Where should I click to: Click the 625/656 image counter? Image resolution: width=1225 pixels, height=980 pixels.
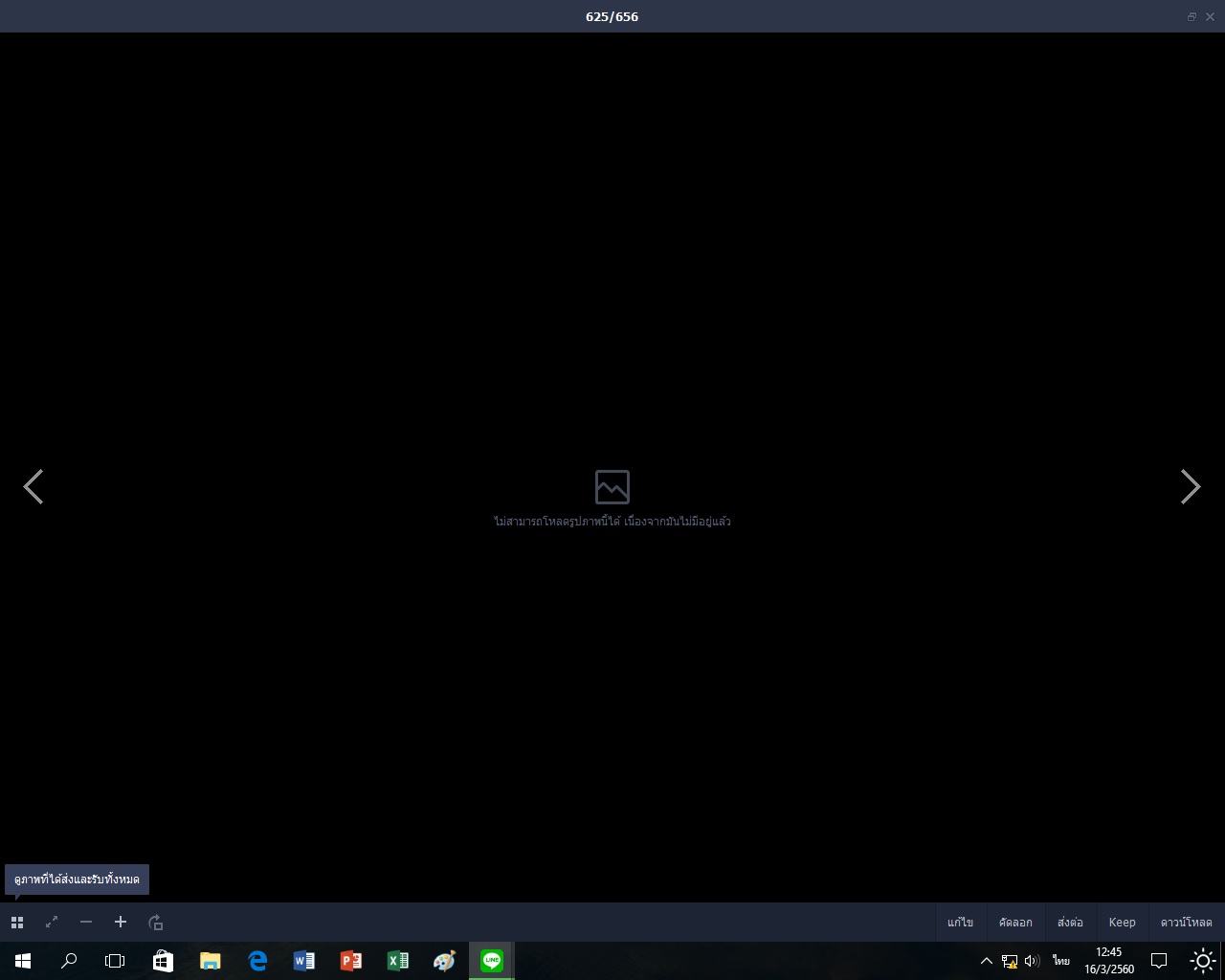coord(612,16)
